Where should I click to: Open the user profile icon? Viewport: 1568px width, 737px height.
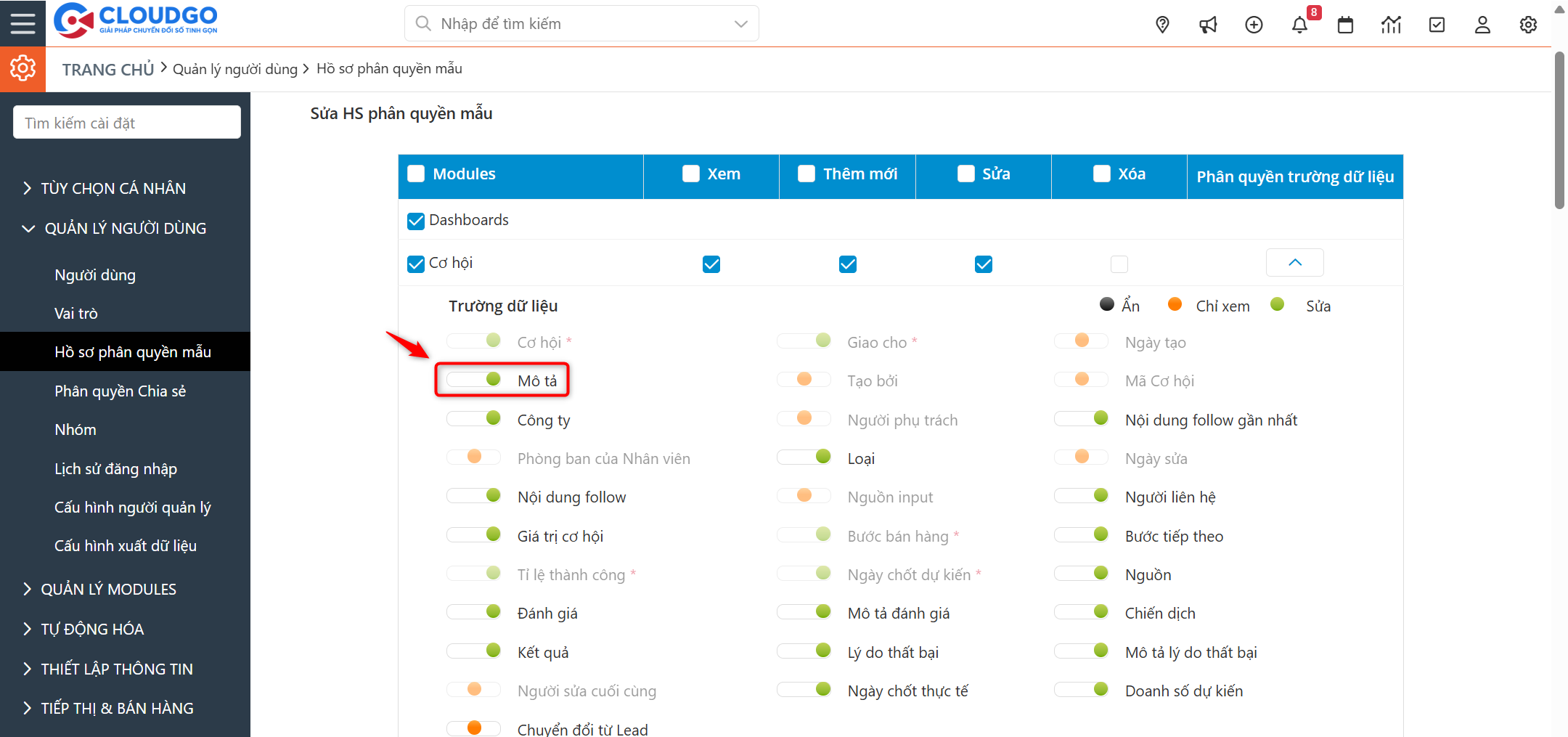pos(1482,25)
